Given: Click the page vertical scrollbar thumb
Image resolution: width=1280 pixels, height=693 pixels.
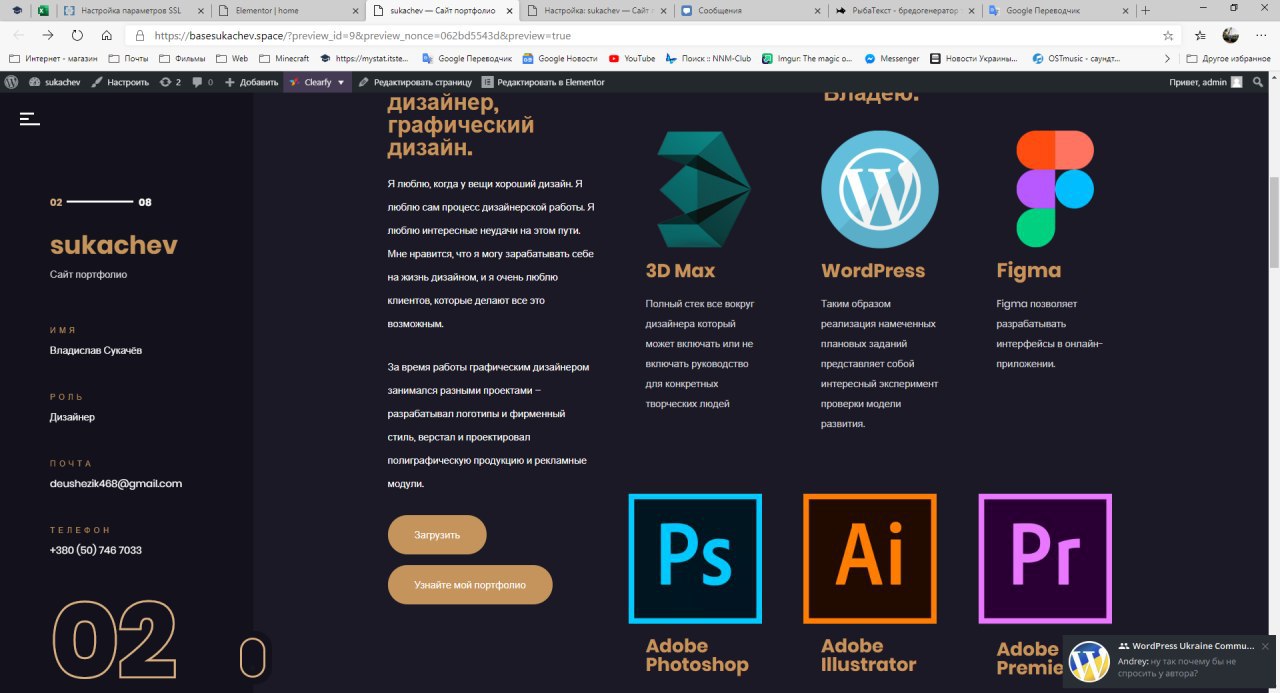Looking at the screenshot, I should point(1273,222).
